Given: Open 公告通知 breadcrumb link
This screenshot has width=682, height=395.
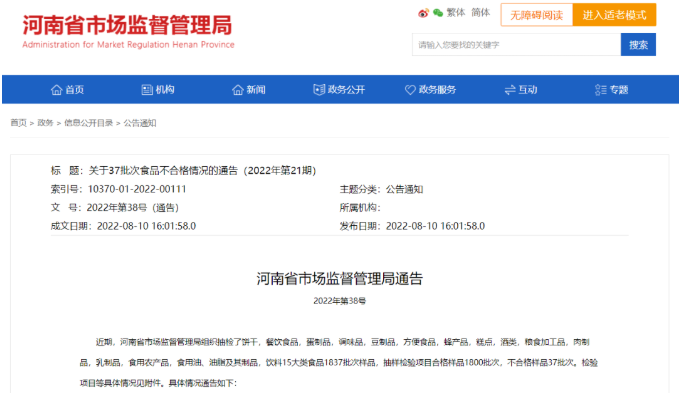Looking at the screenshot, I should [x=140, y=123].
